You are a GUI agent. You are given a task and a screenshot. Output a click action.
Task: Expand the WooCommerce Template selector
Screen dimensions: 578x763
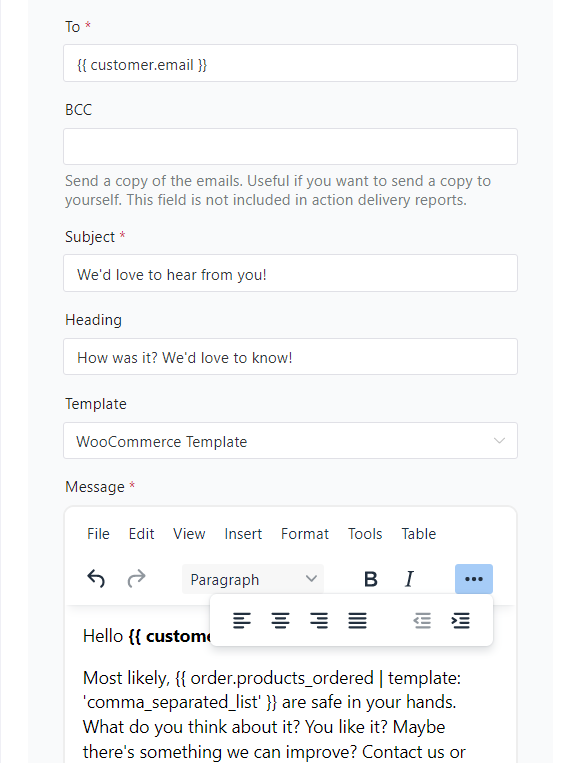(x=290, y=441)
